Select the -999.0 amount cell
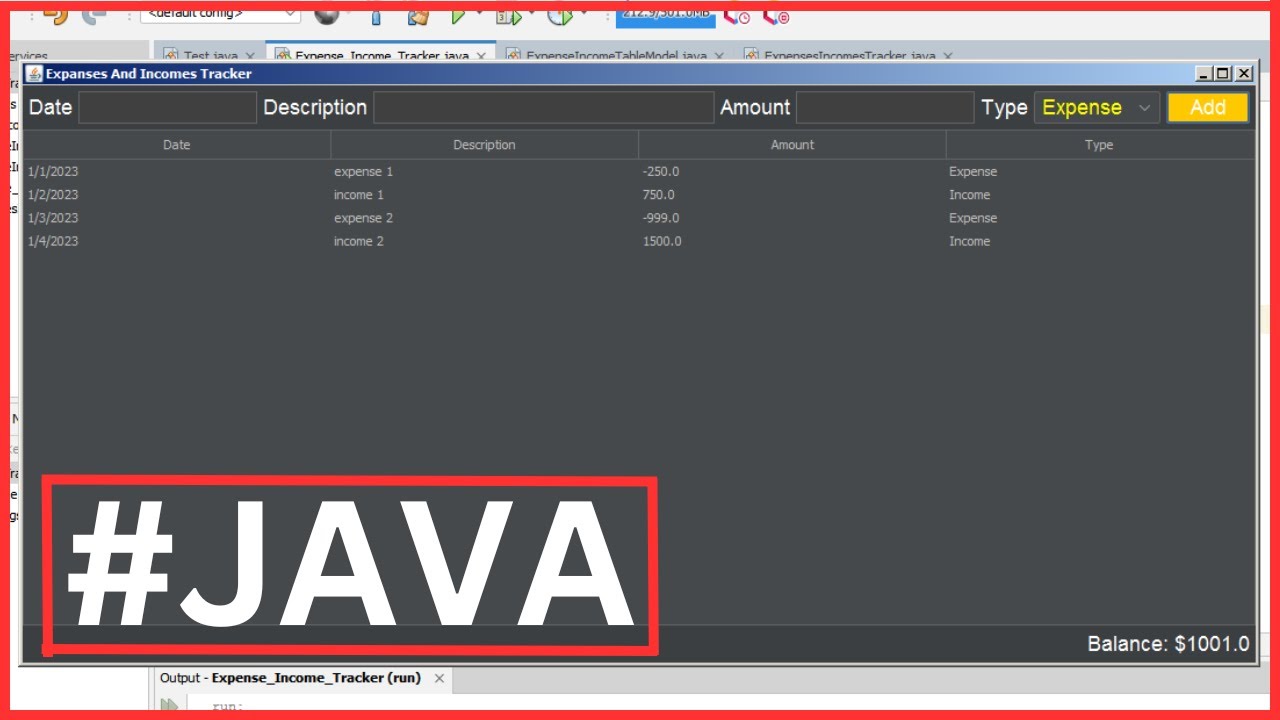The image size is (1280, 720). pyautogui.click(x=792, y=218)
